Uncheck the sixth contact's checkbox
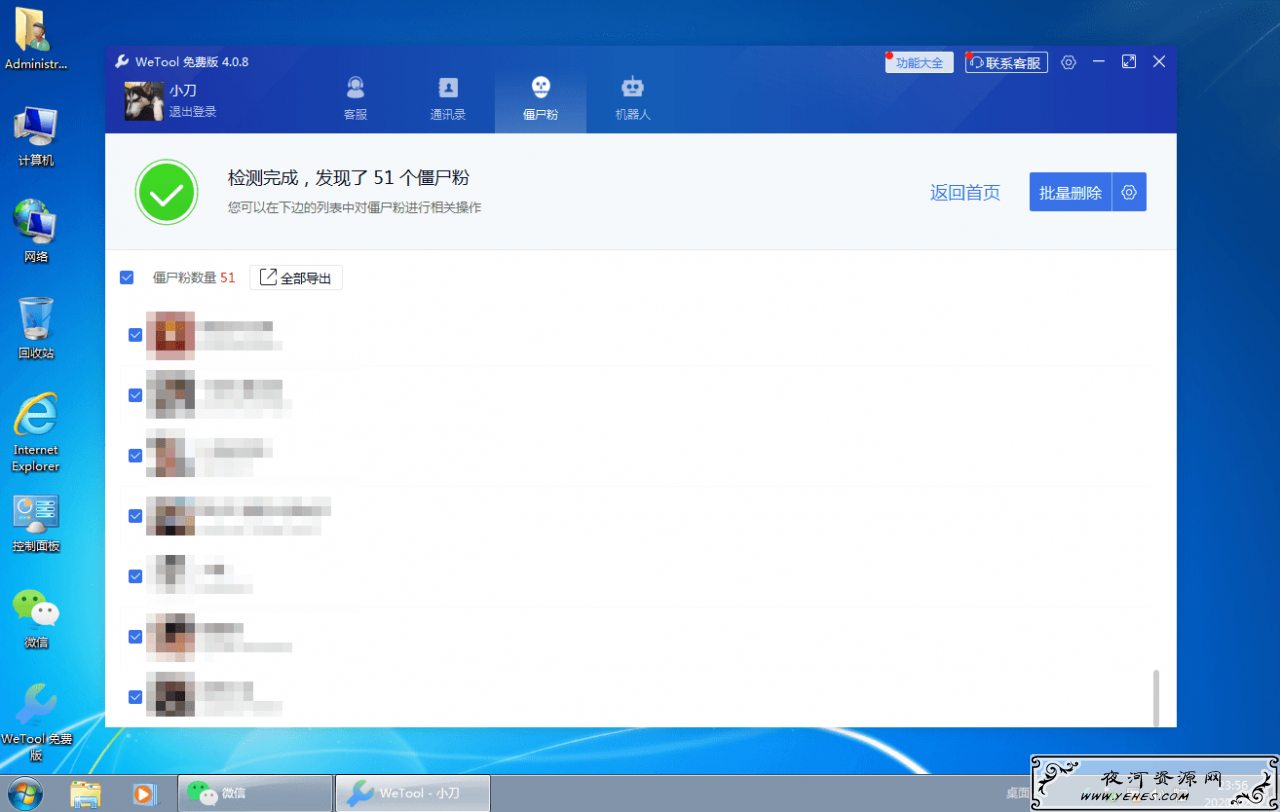Screen dimensions: 1280x812 pyautogui.click(x=135, y=636)
